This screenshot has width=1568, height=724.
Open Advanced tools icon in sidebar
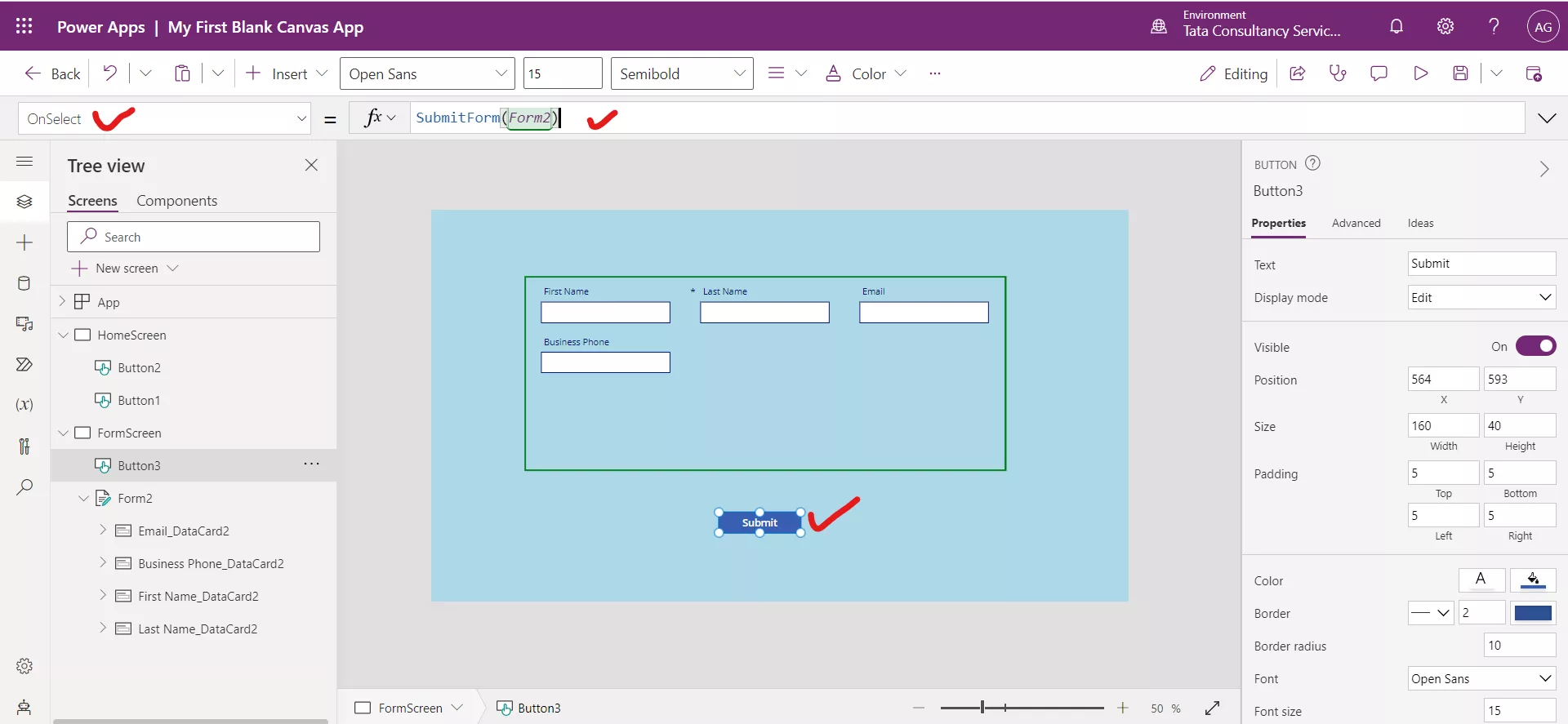click(24, 446)
